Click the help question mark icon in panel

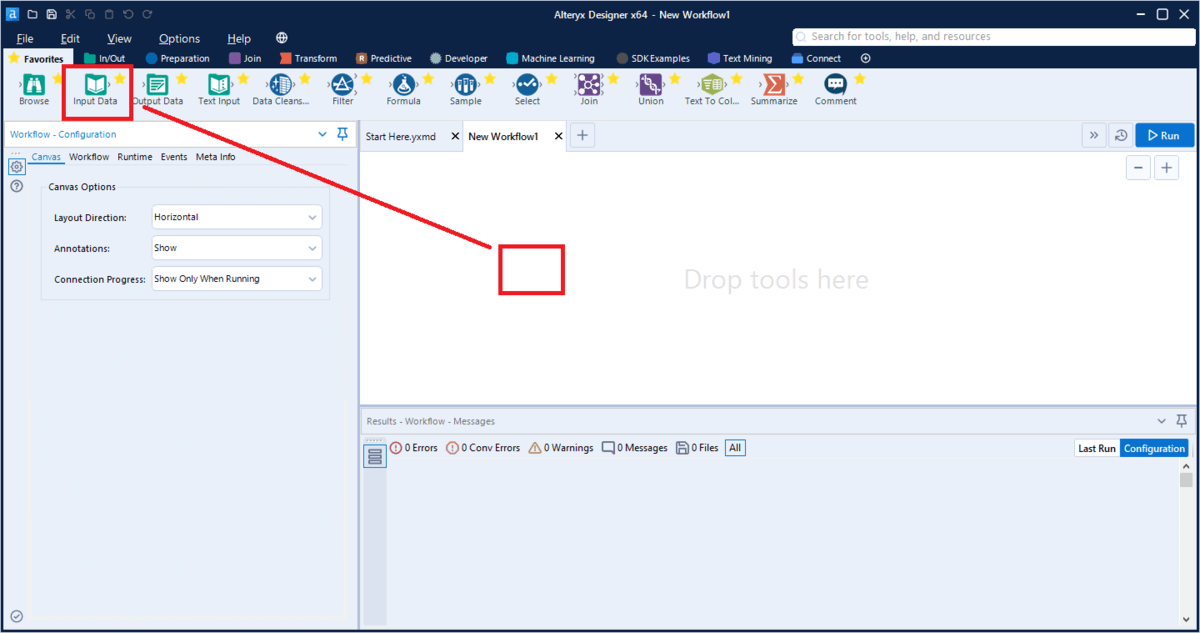(x=17, y=186)
